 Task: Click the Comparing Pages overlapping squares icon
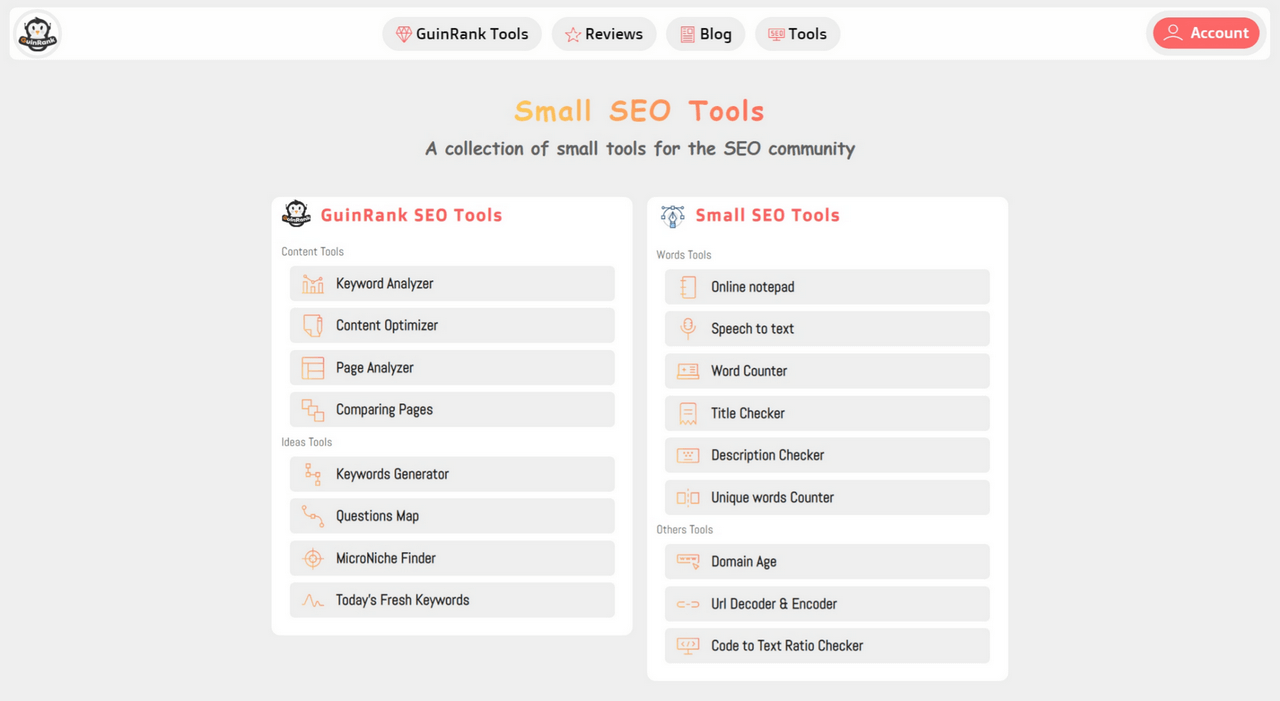point(313,410)
